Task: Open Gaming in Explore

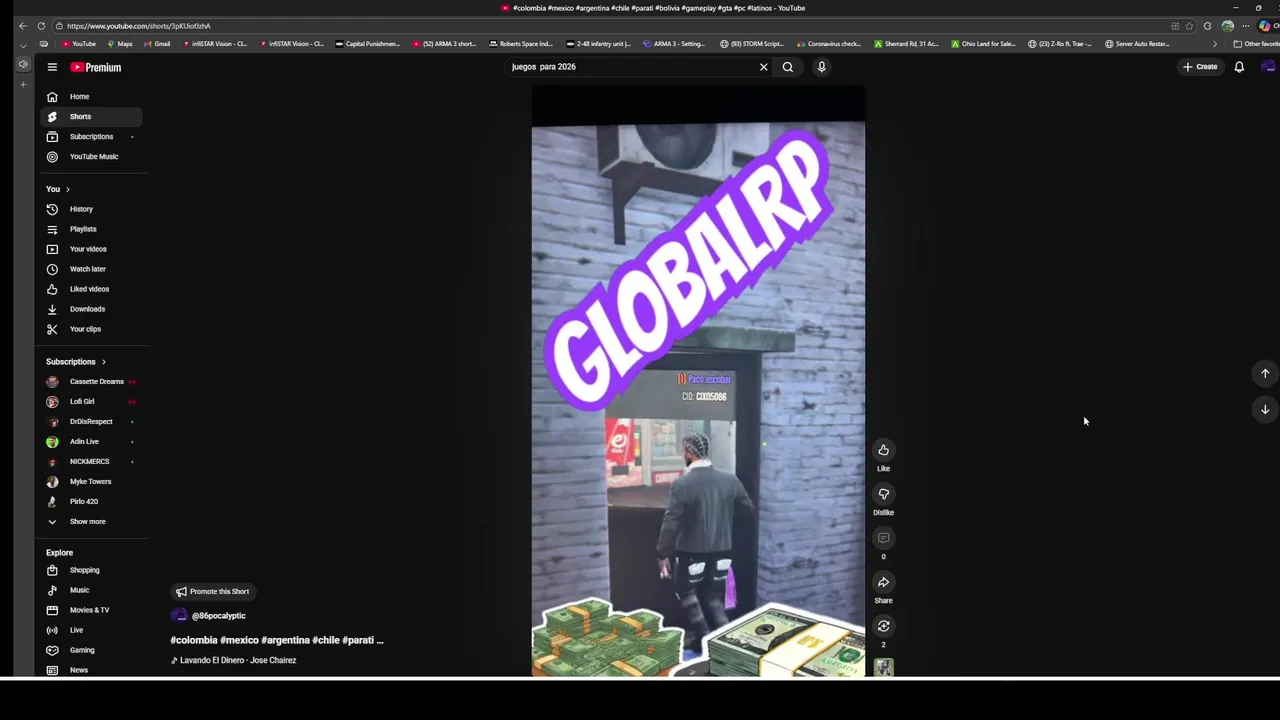Action: (91, 650)
